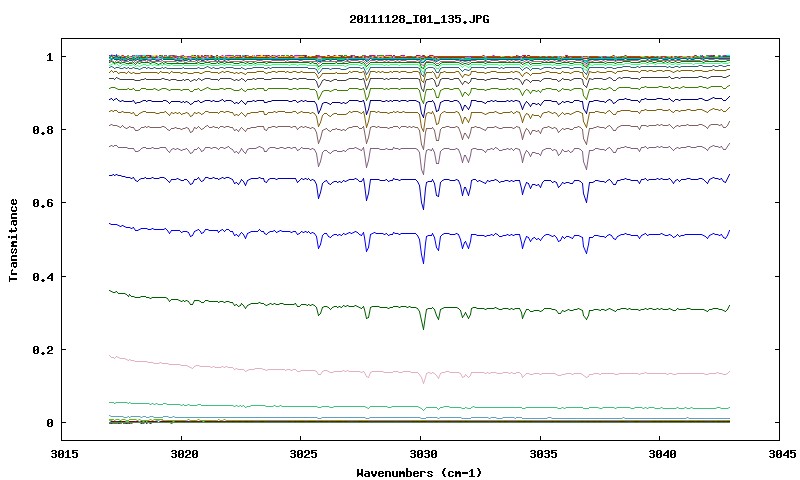Click the plot title 20111128_I01_135.JPG
The image size is (800, 480).
point(419,19)
